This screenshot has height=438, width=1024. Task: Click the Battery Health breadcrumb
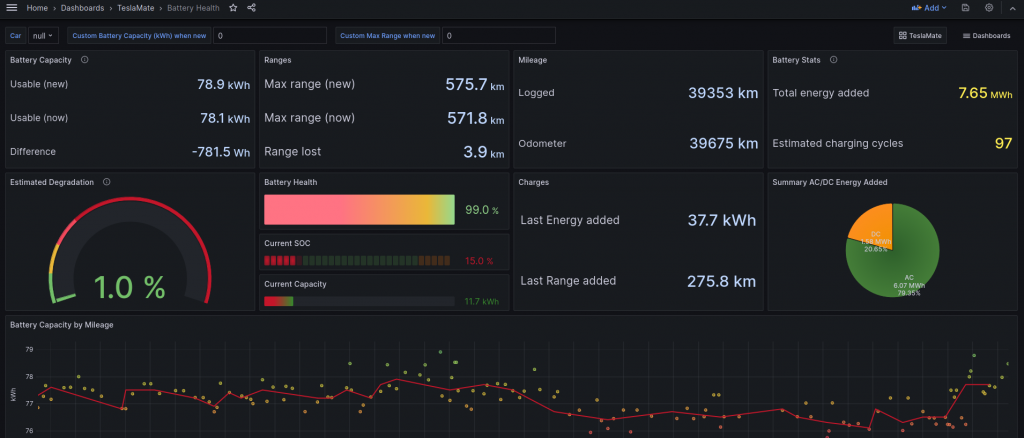pyautogui.click(x=193, y=8)
